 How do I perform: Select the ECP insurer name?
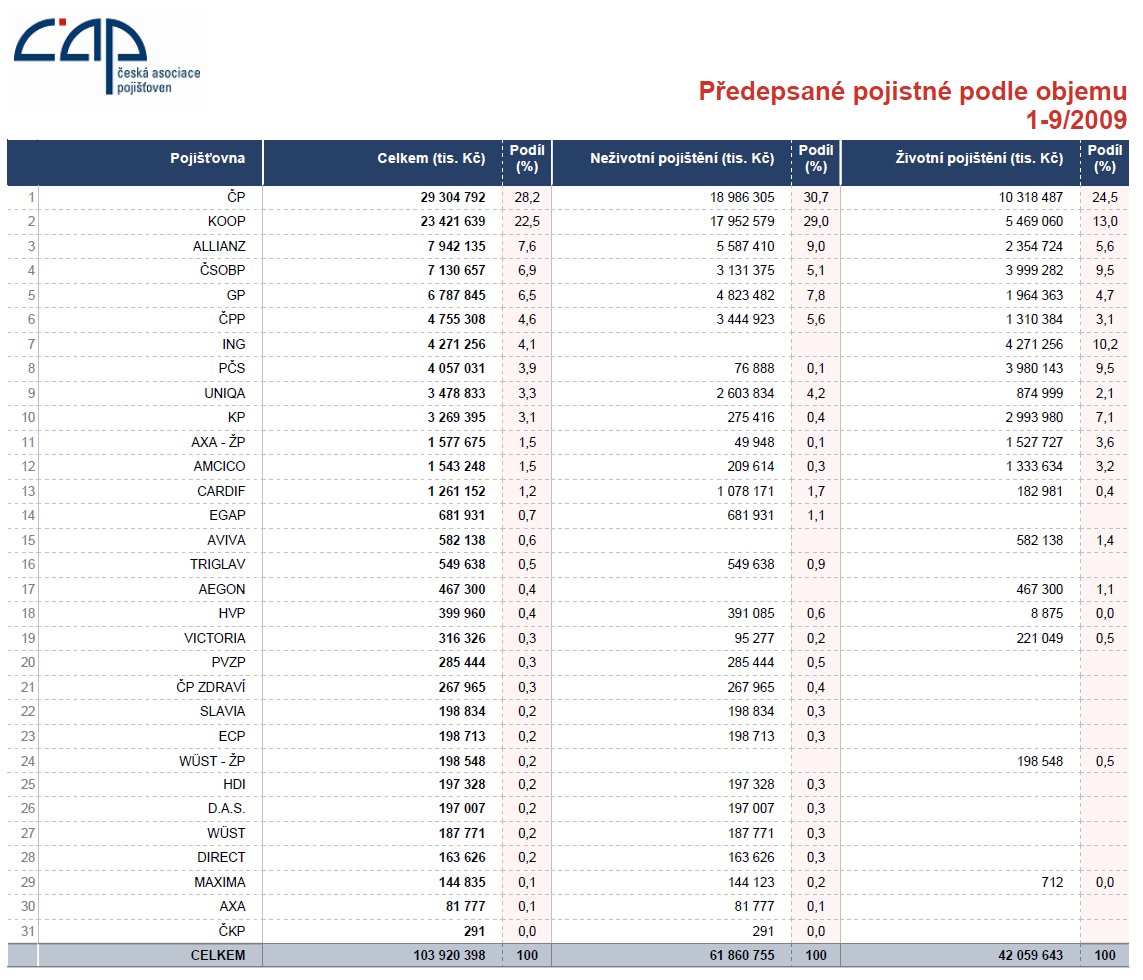tap(231, 736)
